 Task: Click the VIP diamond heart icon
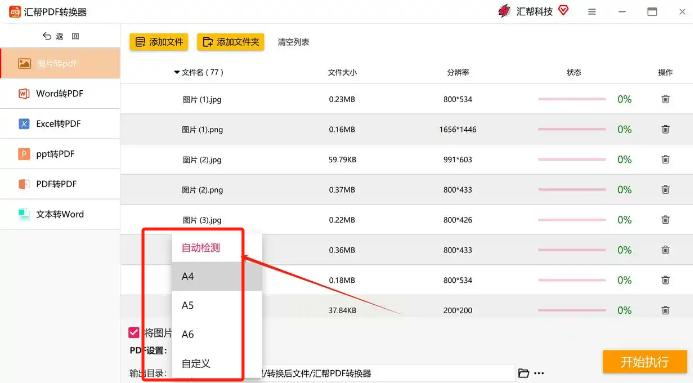[563, 10]
